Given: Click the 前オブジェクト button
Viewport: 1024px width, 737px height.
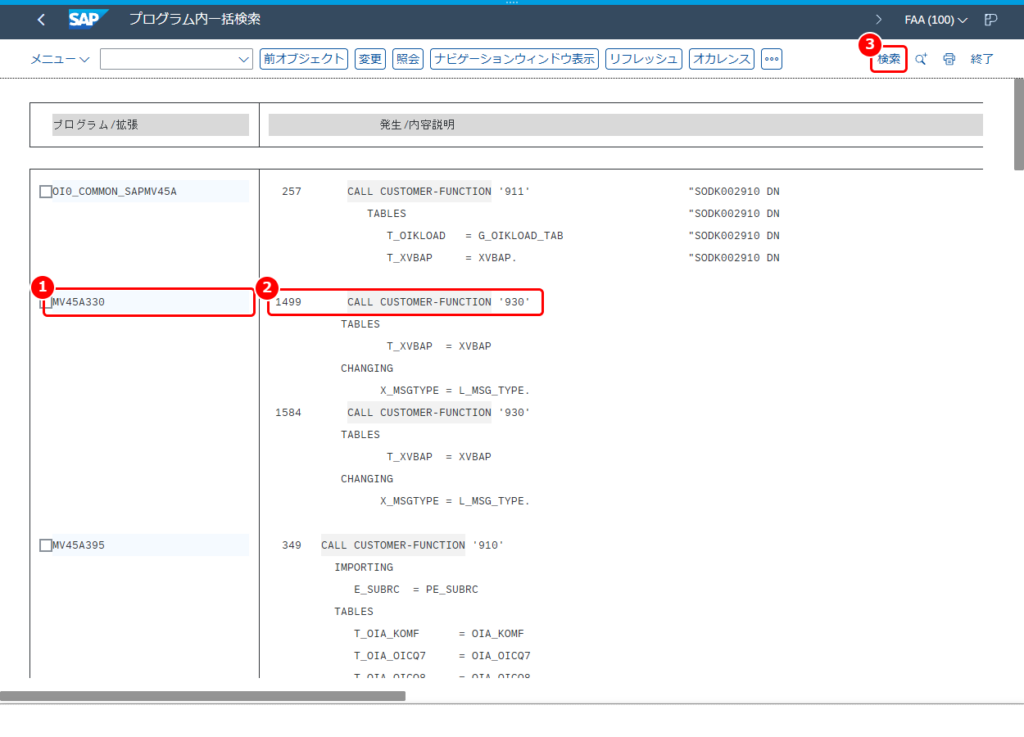Looking at the screenshot, I should tap(304, 59).
